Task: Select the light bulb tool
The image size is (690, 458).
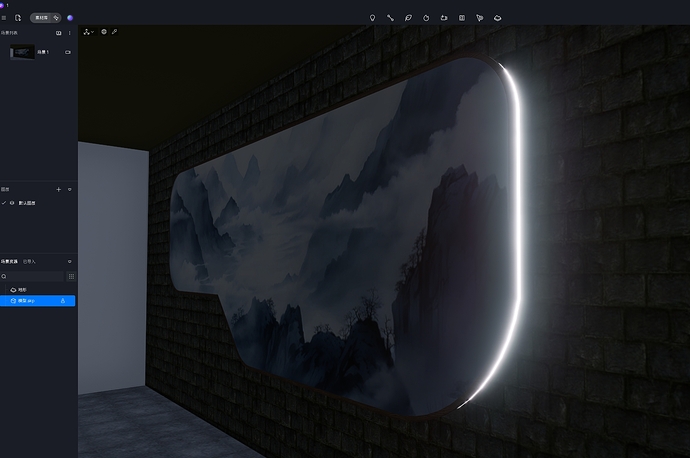Action: point(372,18)
